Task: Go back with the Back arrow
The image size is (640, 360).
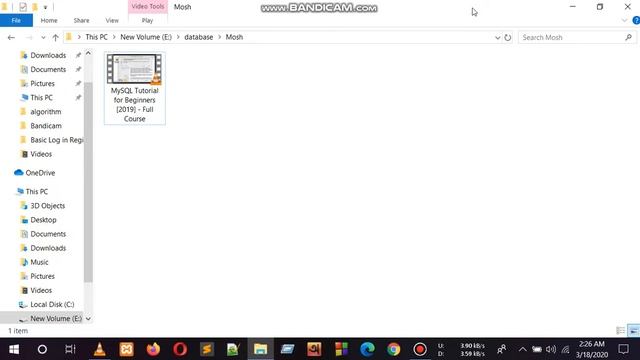Action: pyautogui.click(x=11, y=38)
